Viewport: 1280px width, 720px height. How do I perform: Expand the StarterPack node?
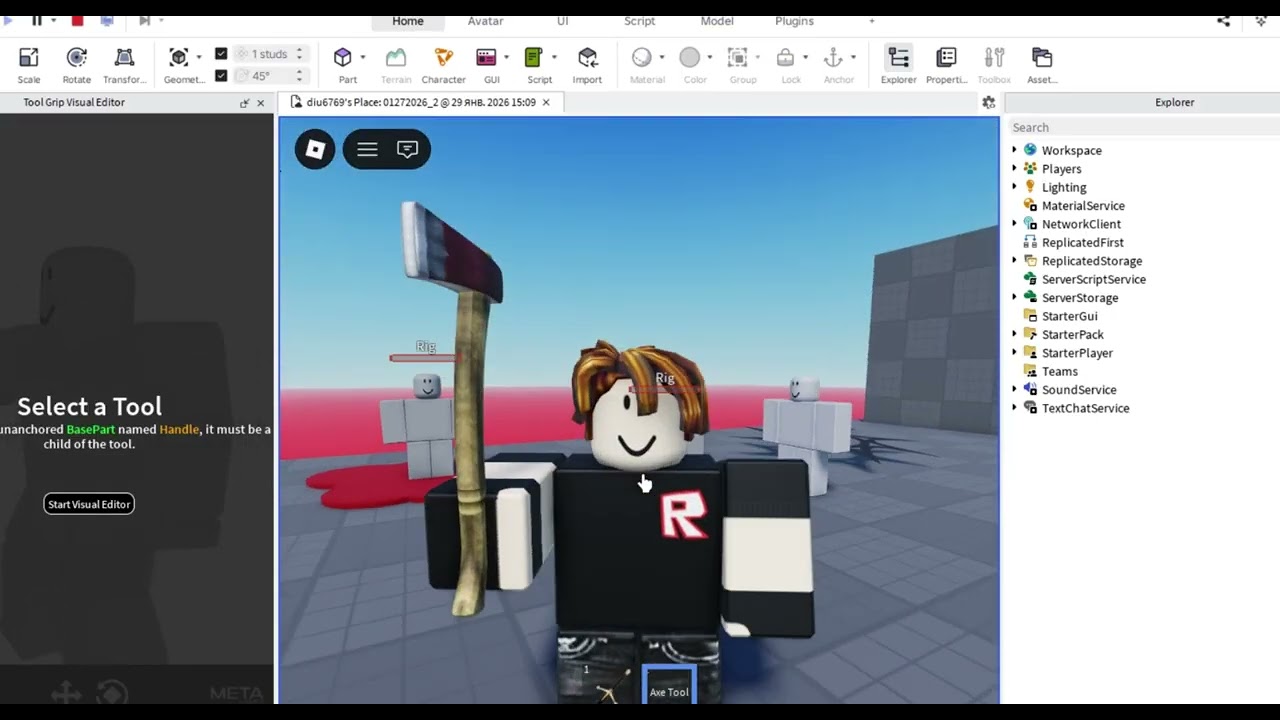pyautogui.click(x=1014, y=335)
